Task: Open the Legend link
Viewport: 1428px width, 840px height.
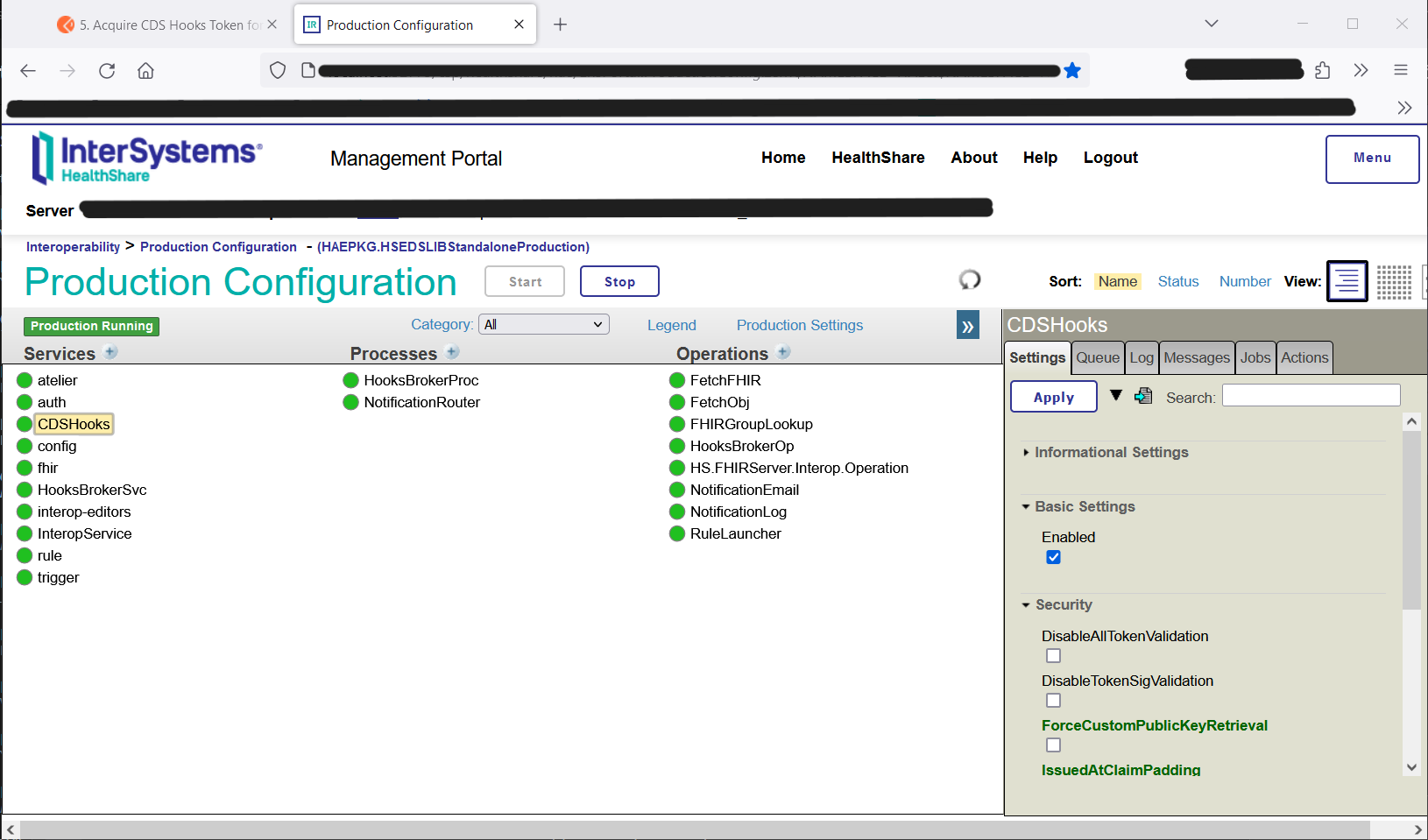Action: tap(672, 325)
